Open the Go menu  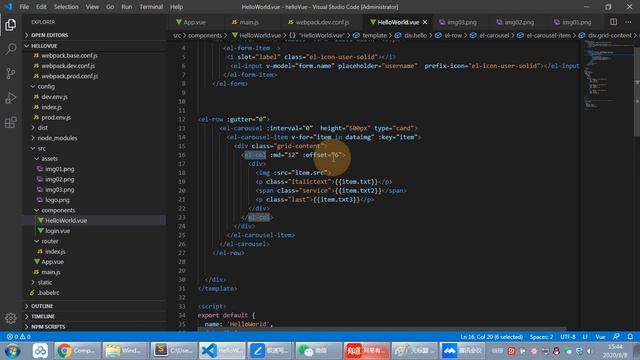tap(110, 7)
